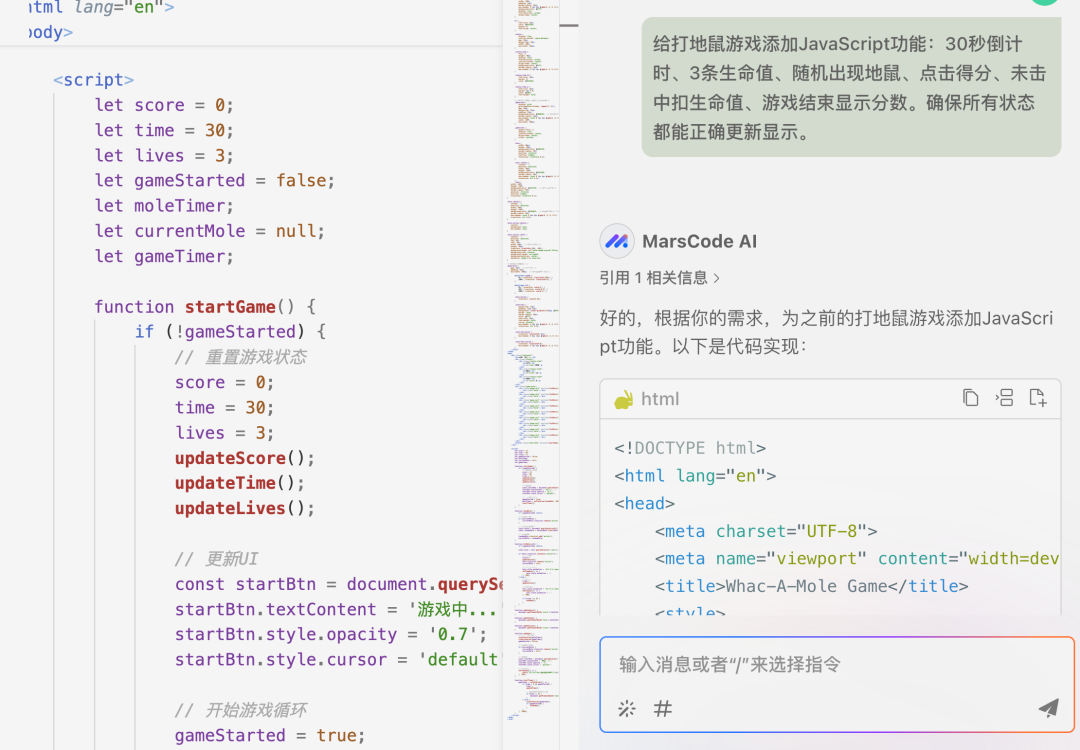Image resolution: width=1080 pixels, height=750 pixels.
Task: Click the 重置游戏状态 comment
Action: [x=240, y=357]
